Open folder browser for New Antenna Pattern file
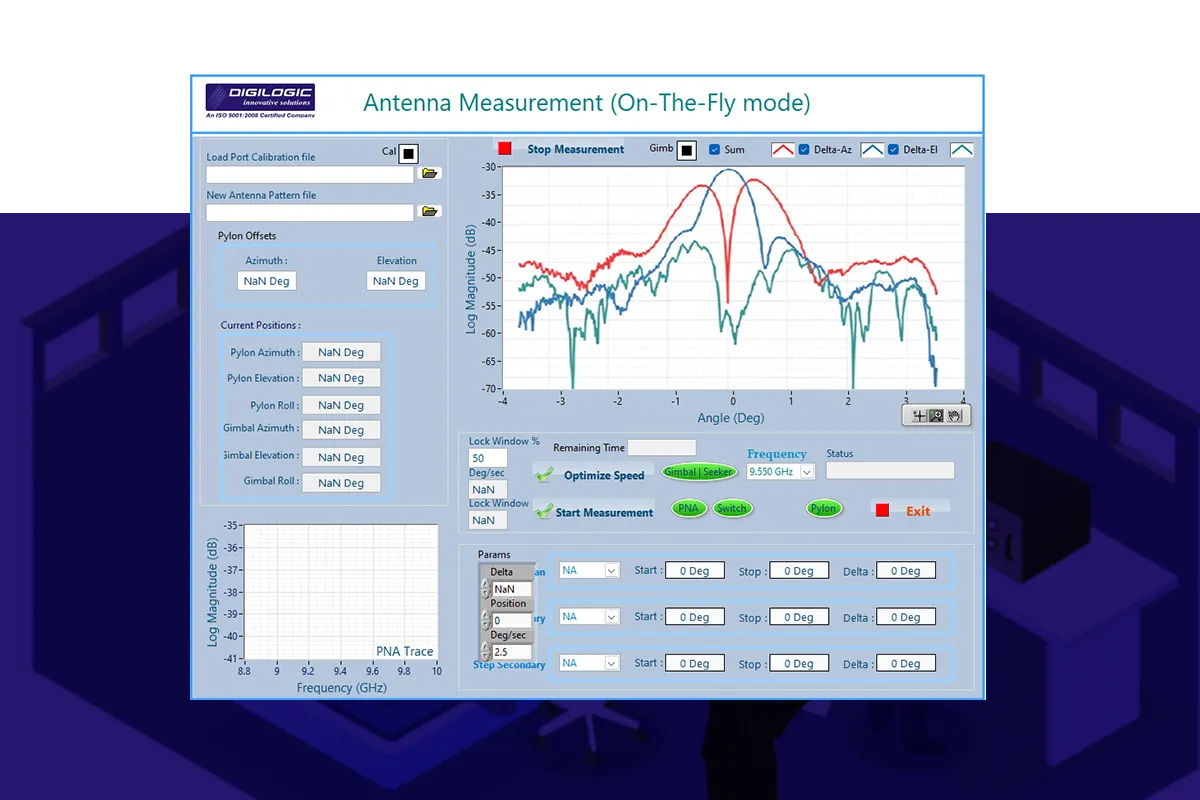The height and width of the screenshot is (800, 1200). (x=430, y=211)
